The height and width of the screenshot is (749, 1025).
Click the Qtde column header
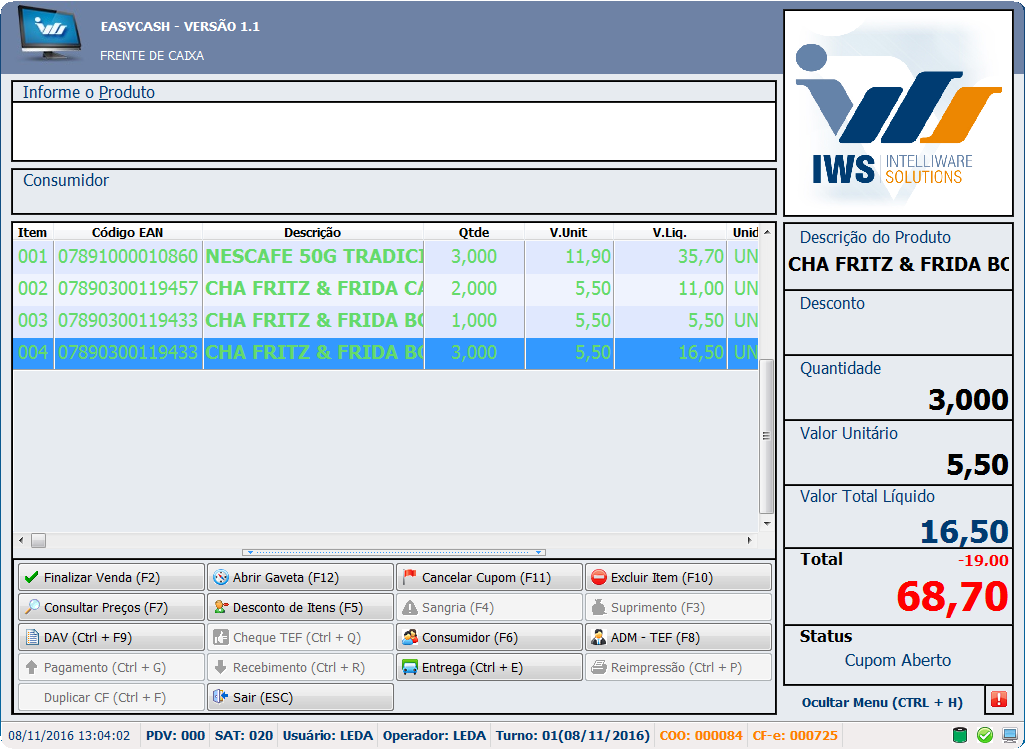coord(474,232)
